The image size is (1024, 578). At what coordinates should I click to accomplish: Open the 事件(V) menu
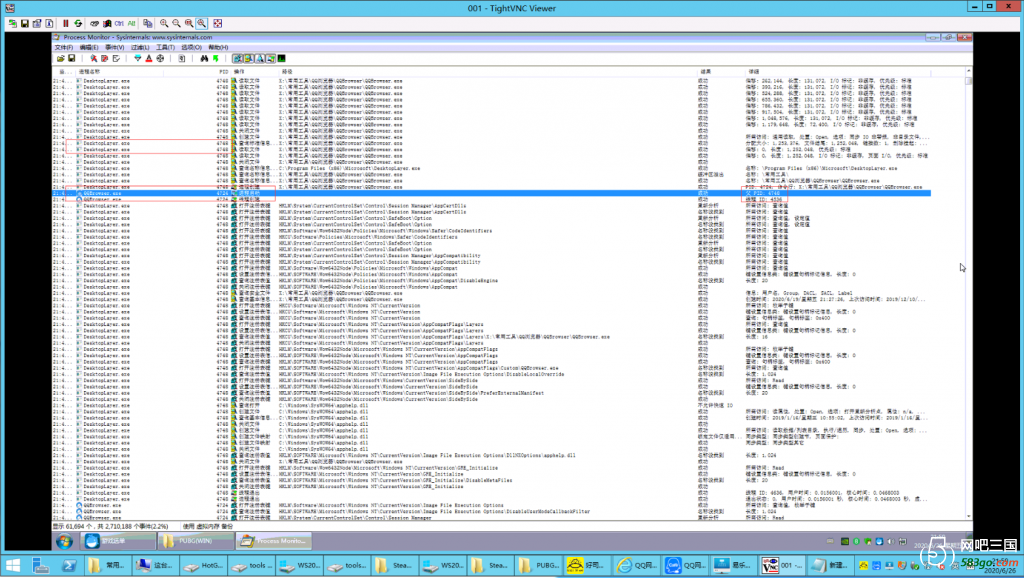coord(114,48)
